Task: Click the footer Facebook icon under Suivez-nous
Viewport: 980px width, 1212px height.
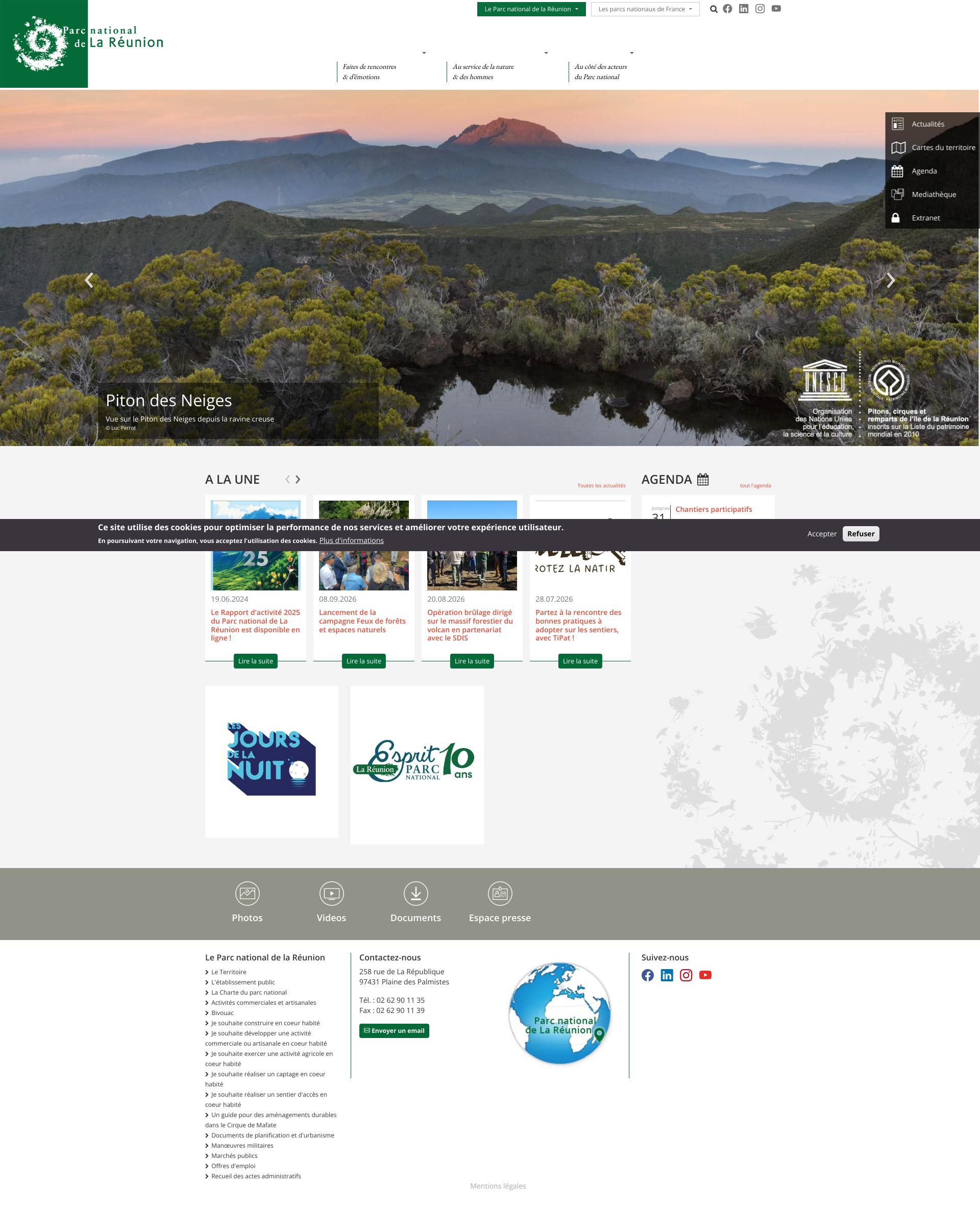Action: point(648,975)
